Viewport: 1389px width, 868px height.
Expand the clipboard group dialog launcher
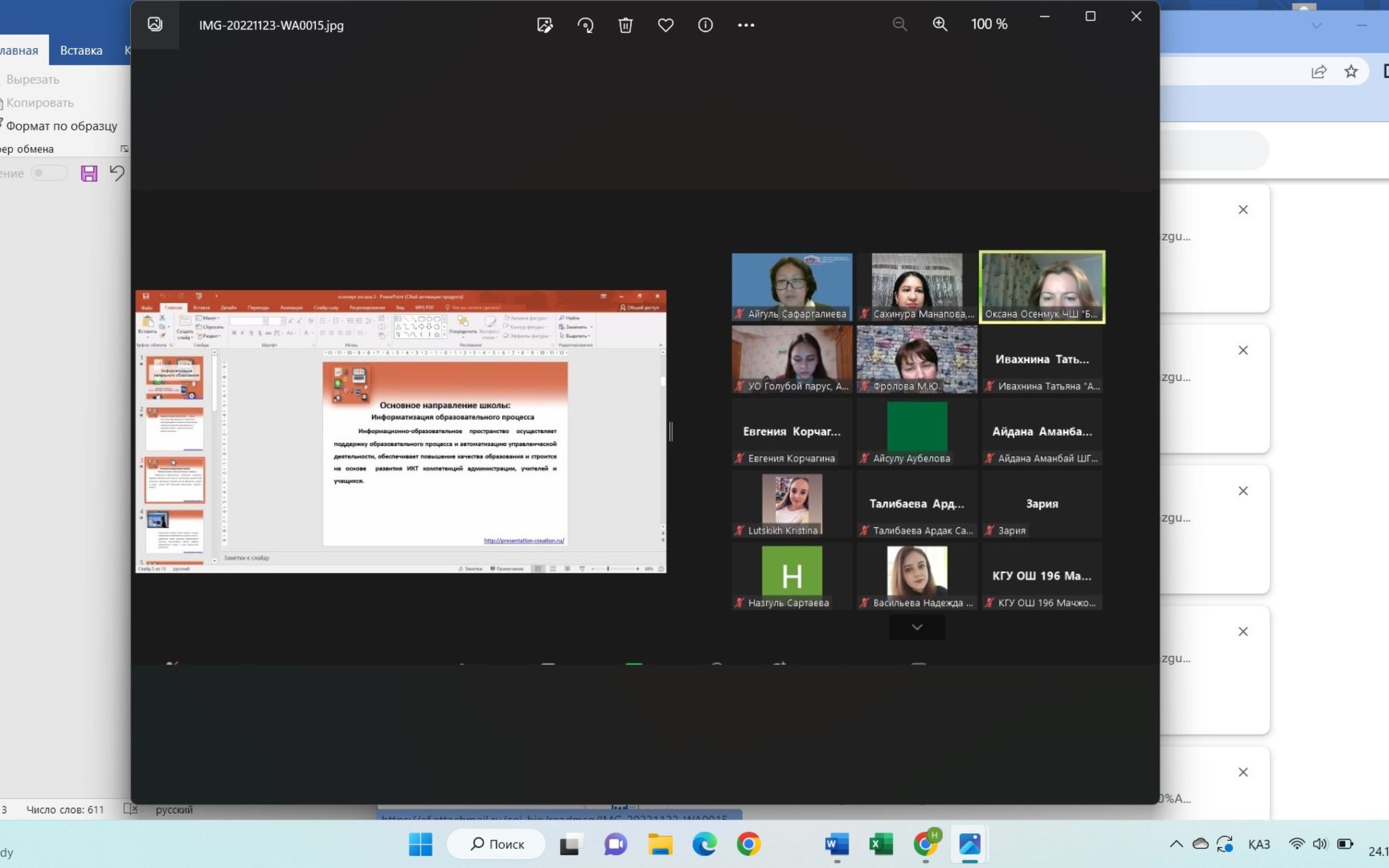(x=124, y=149)
